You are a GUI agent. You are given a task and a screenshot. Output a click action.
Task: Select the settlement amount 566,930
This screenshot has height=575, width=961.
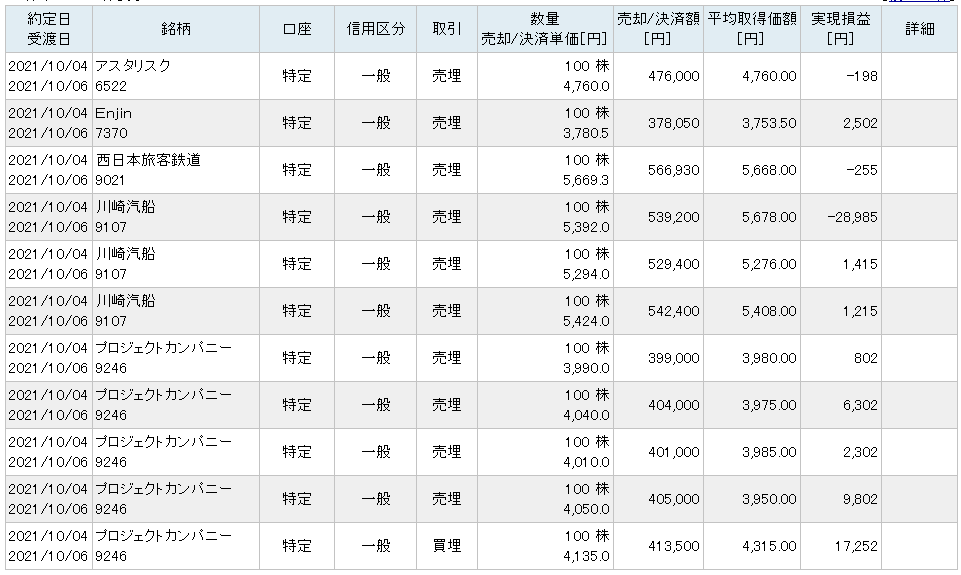[674, 170]
